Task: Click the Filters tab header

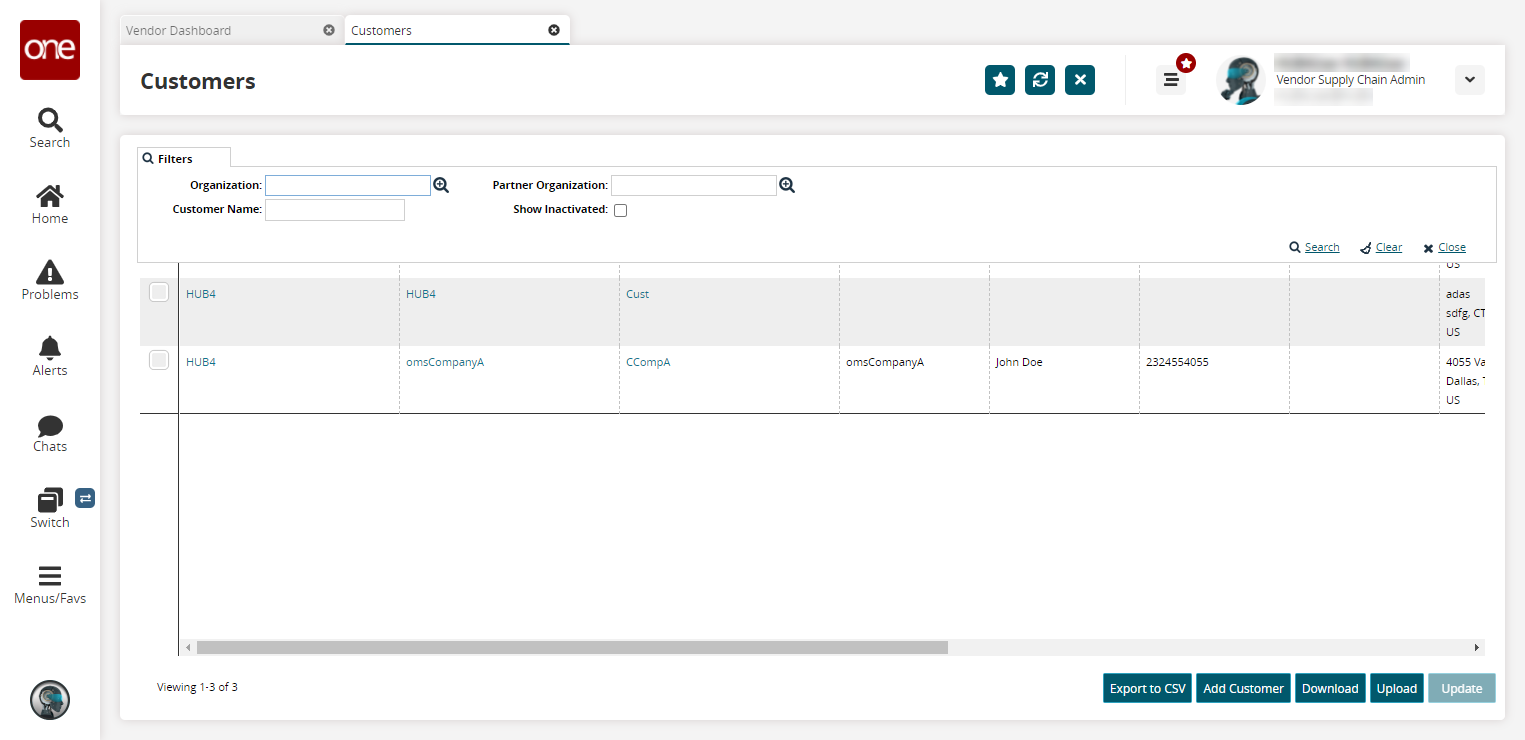Action: coord(184,158)
